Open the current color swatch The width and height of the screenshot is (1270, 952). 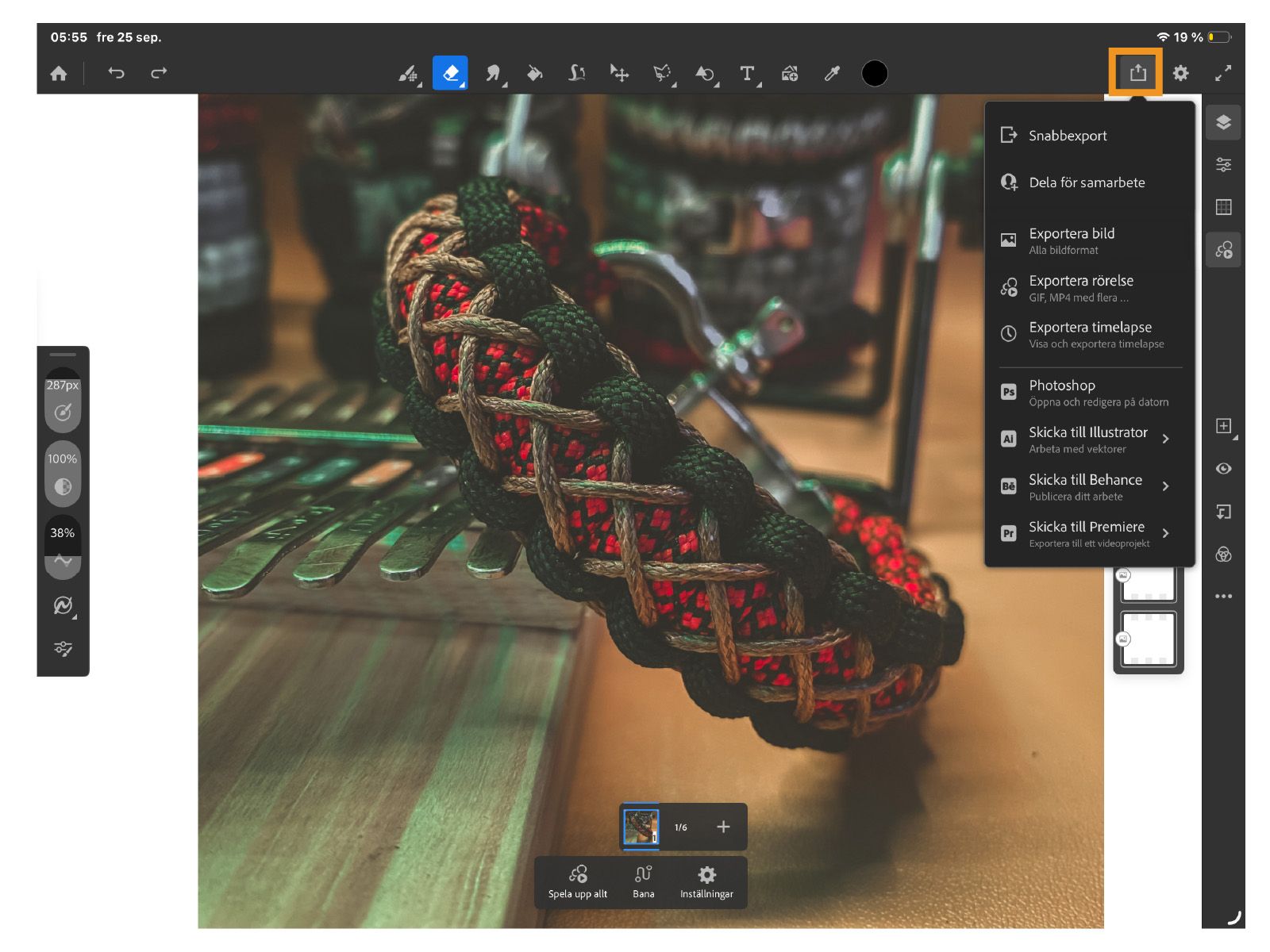[875, 73]
